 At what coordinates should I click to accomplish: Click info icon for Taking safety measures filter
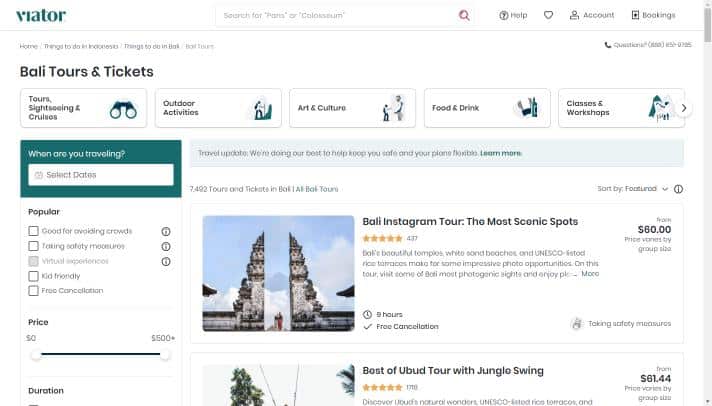point(166,247)
